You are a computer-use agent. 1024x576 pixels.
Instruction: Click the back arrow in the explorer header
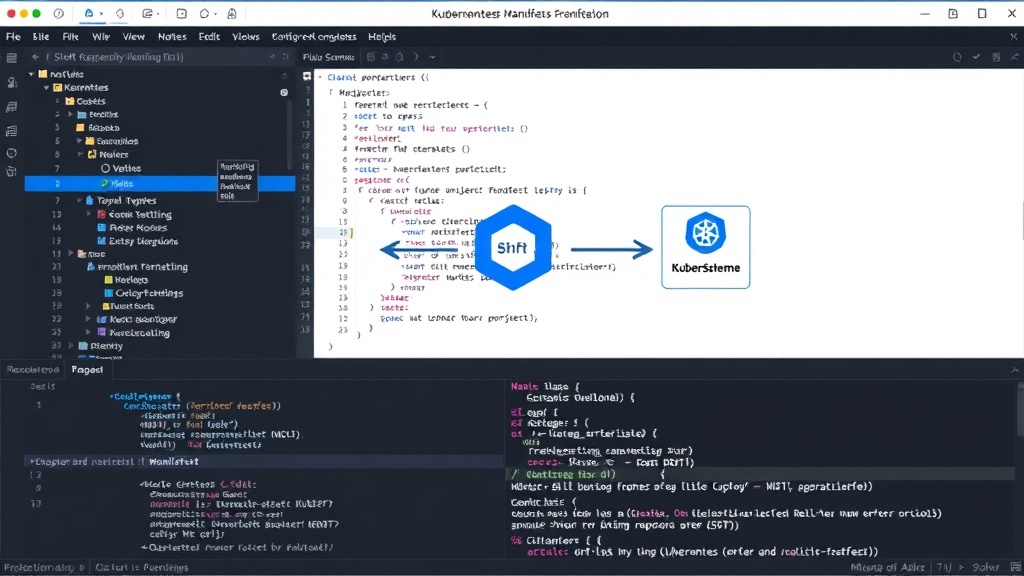click(35, 57)
